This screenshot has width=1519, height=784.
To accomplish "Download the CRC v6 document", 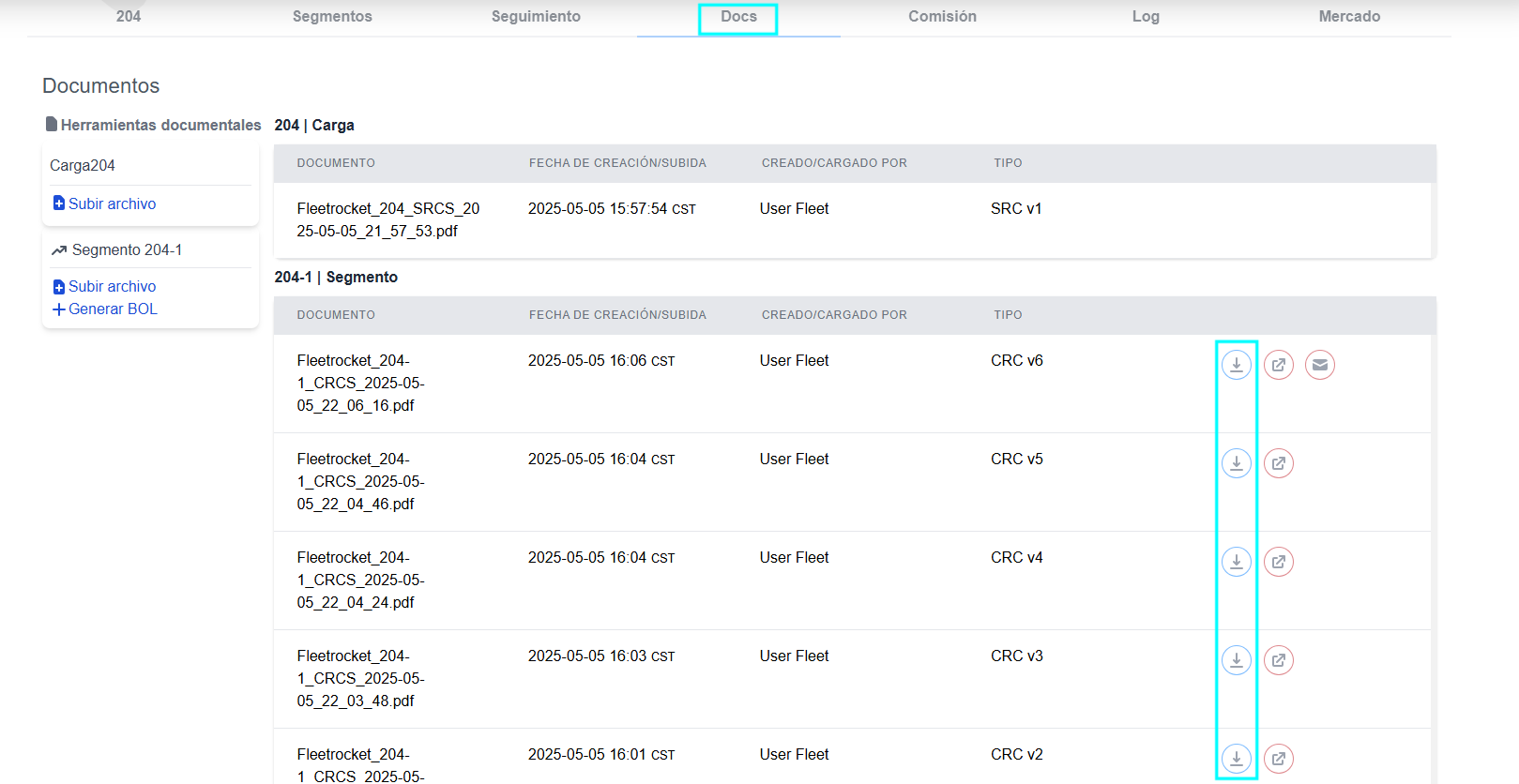I will 1237,365.
